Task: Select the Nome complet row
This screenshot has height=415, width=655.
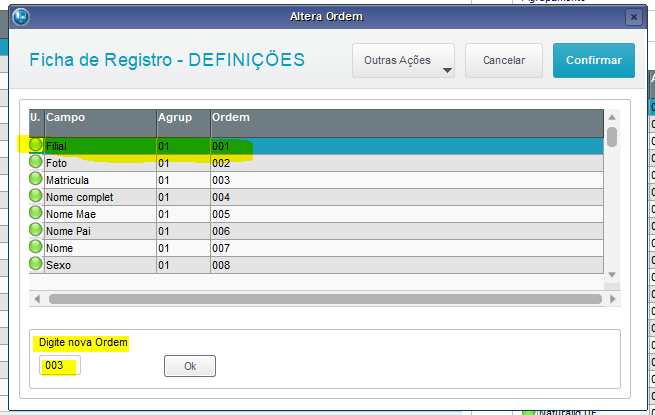Action: [x=316, y=197]
